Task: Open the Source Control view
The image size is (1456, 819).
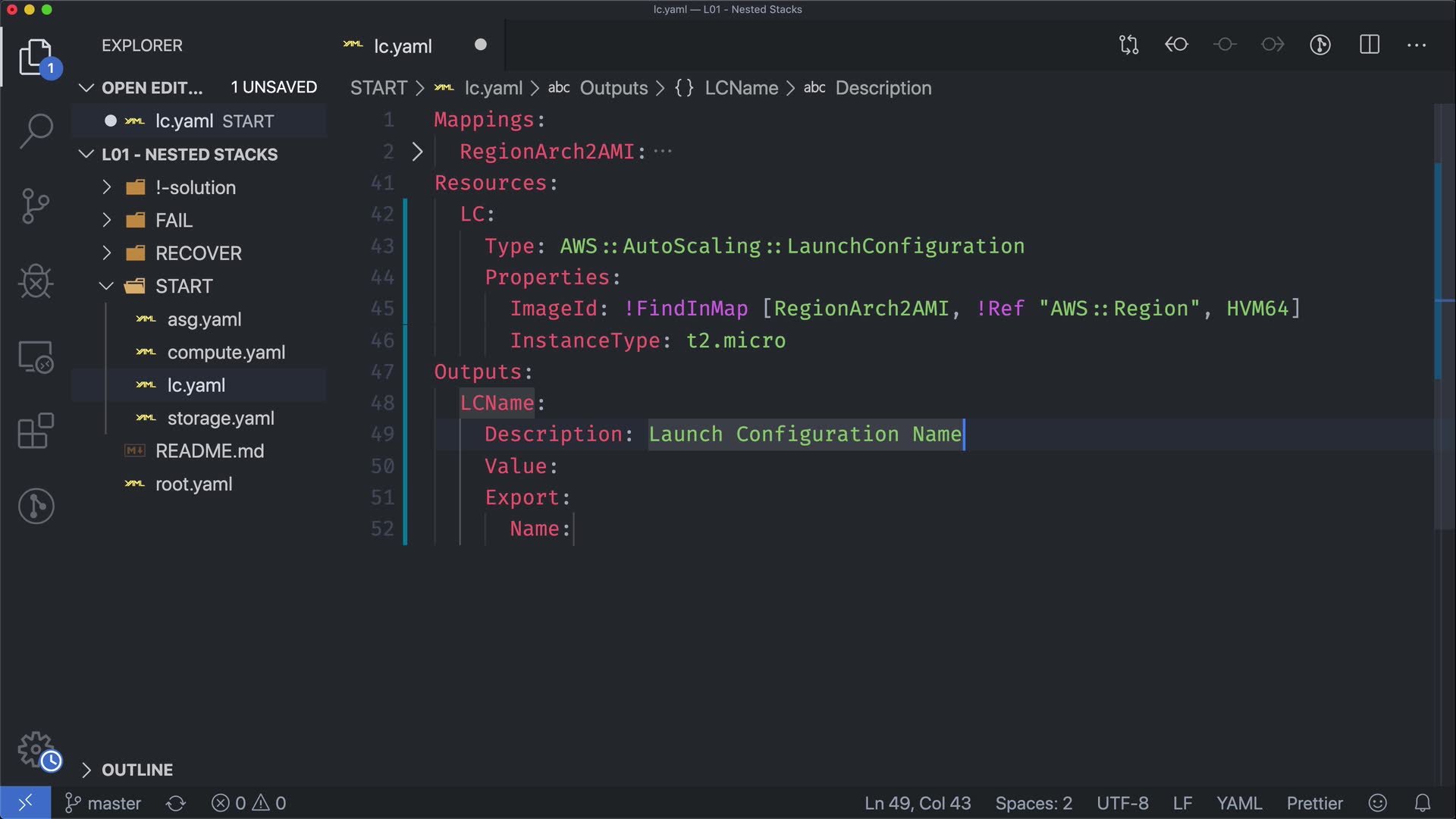Action: [36, 206]
